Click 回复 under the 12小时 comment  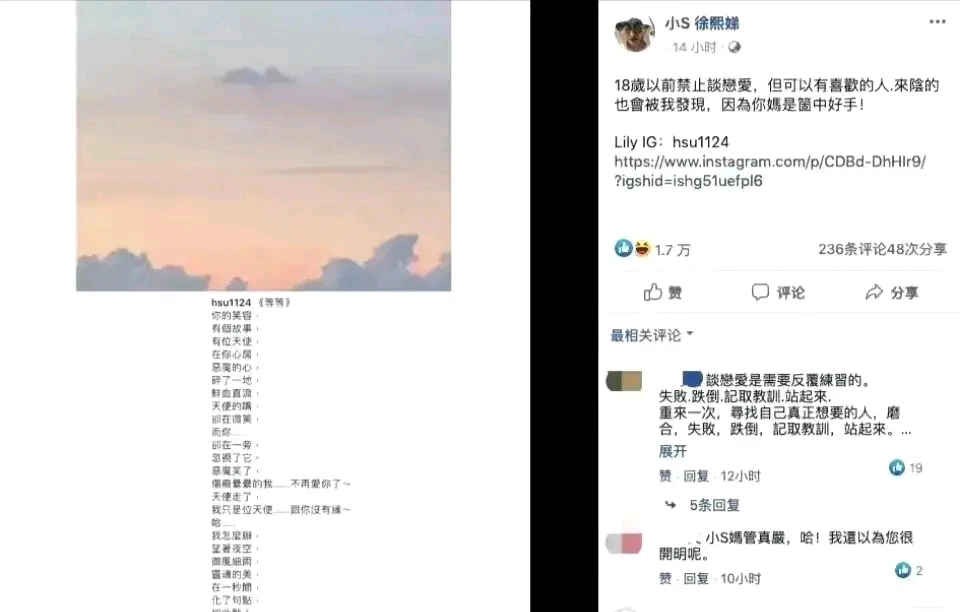pyautogui.click(x=696, y=476)
